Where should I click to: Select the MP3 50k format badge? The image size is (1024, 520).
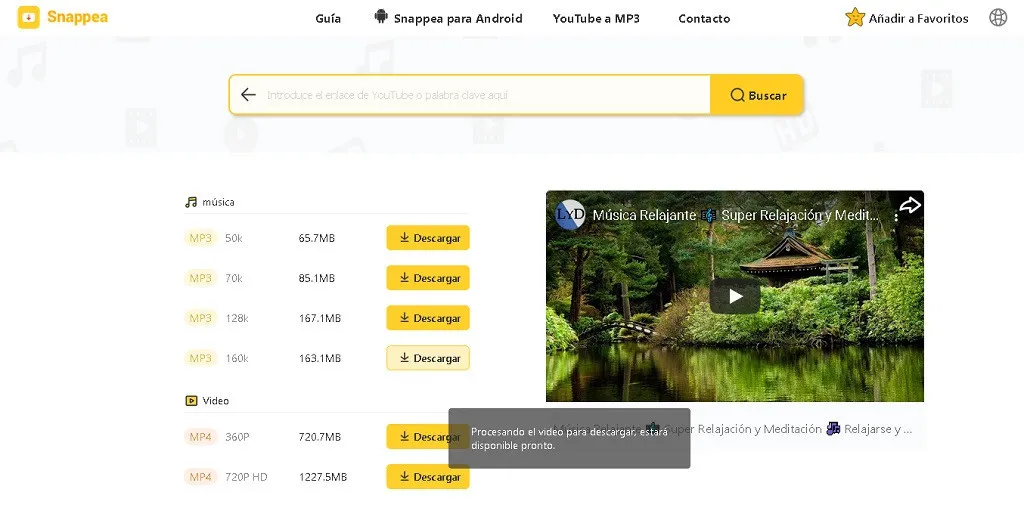point(201,238)
